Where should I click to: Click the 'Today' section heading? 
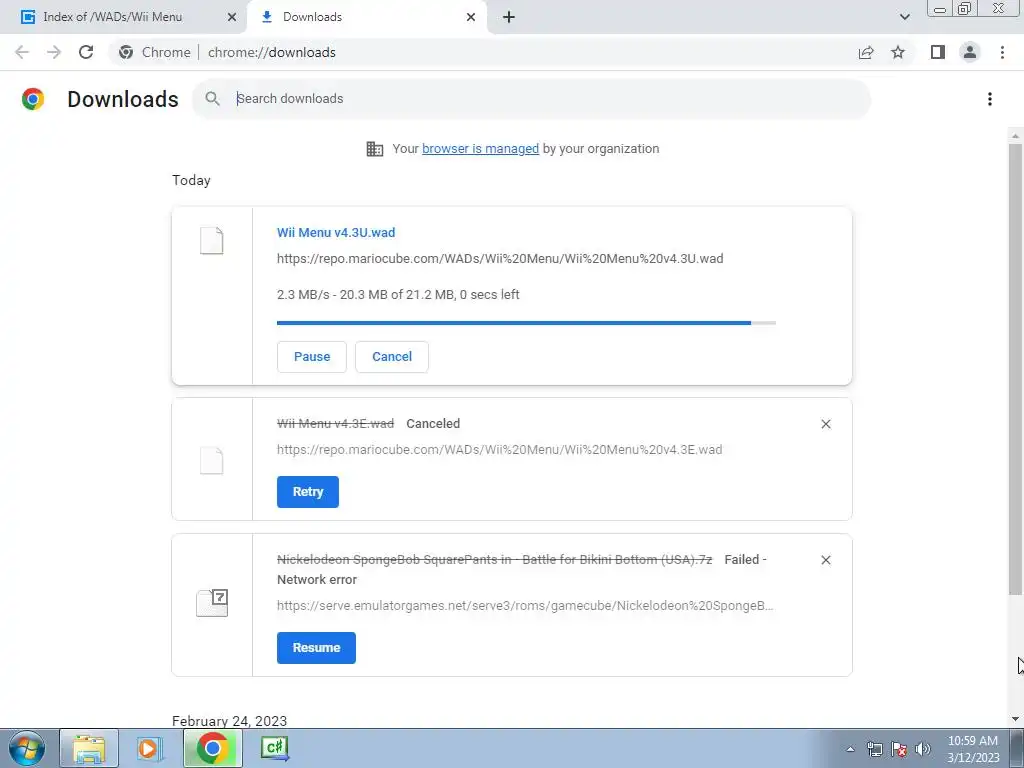pyautogui.click(x=191, y=180)
